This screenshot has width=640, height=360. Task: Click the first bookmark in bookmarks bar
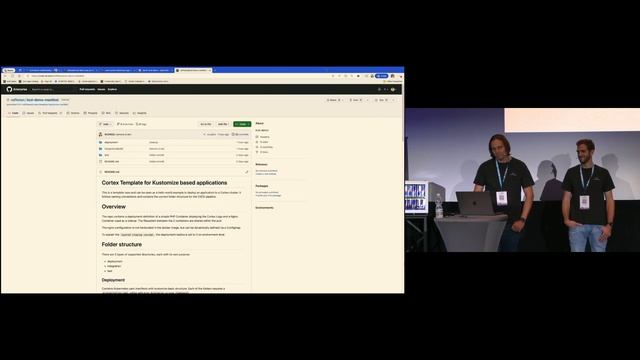(x=10, y=82)
